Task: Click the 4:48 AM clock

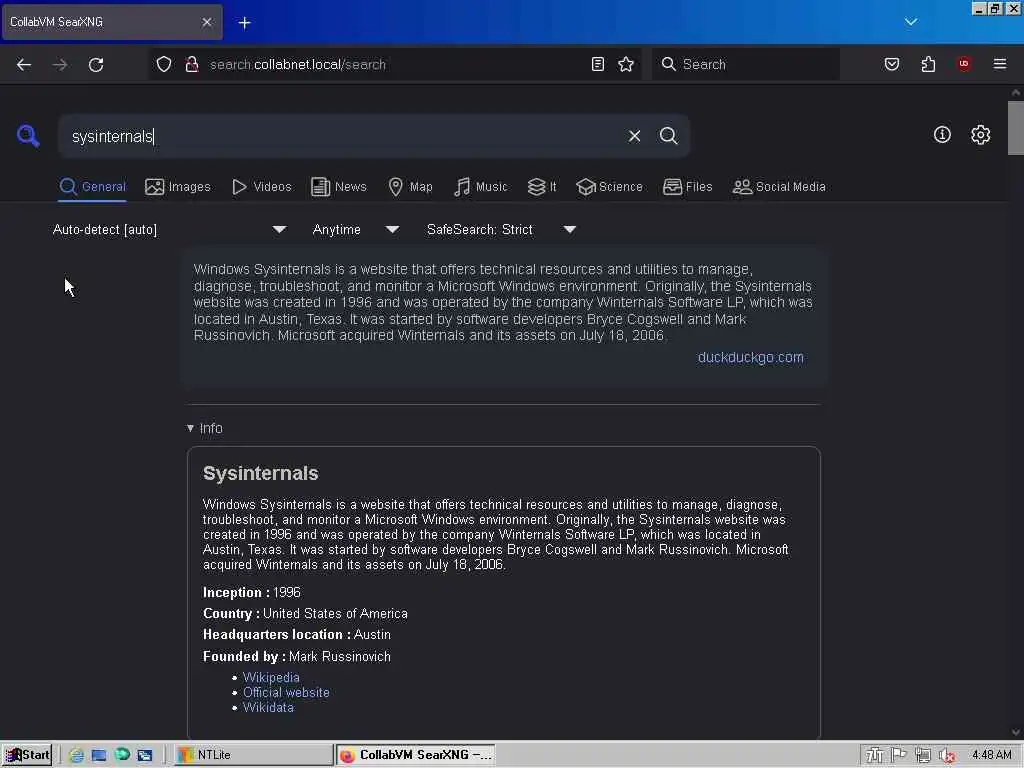Action: click(x=991, y=755)
